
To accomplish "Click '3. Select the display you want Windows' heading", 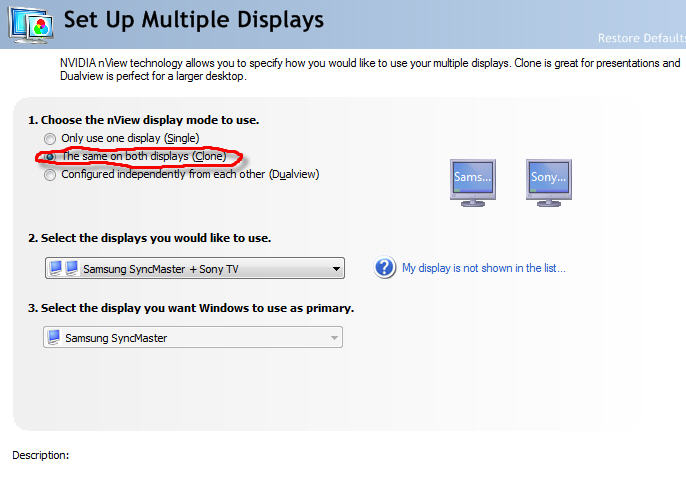I will coord(191,308).
